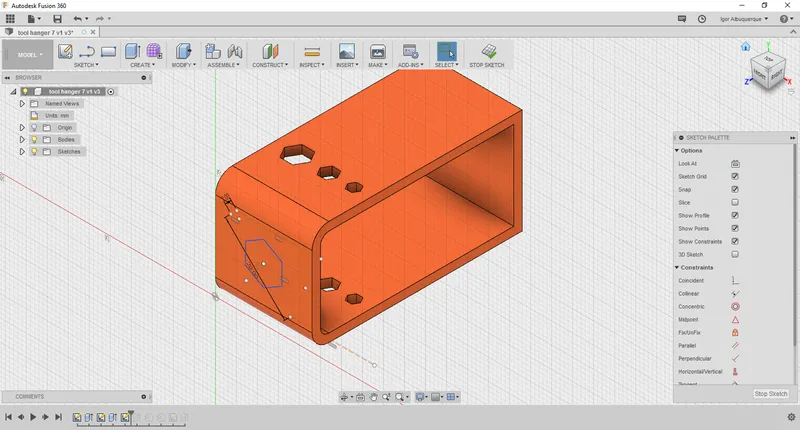Select the Extrude tool icon
This screenshot has height=430, width=800.
pos(133,51)
